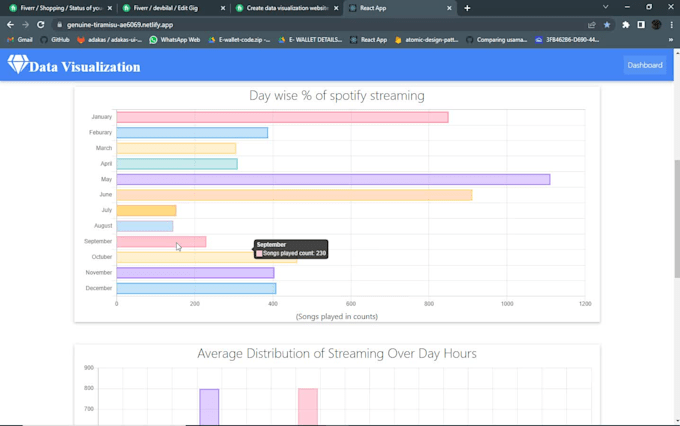Open E-wallet-code.zip bookmark
This screenshot has height=426, width=680.
coord(239,39)
